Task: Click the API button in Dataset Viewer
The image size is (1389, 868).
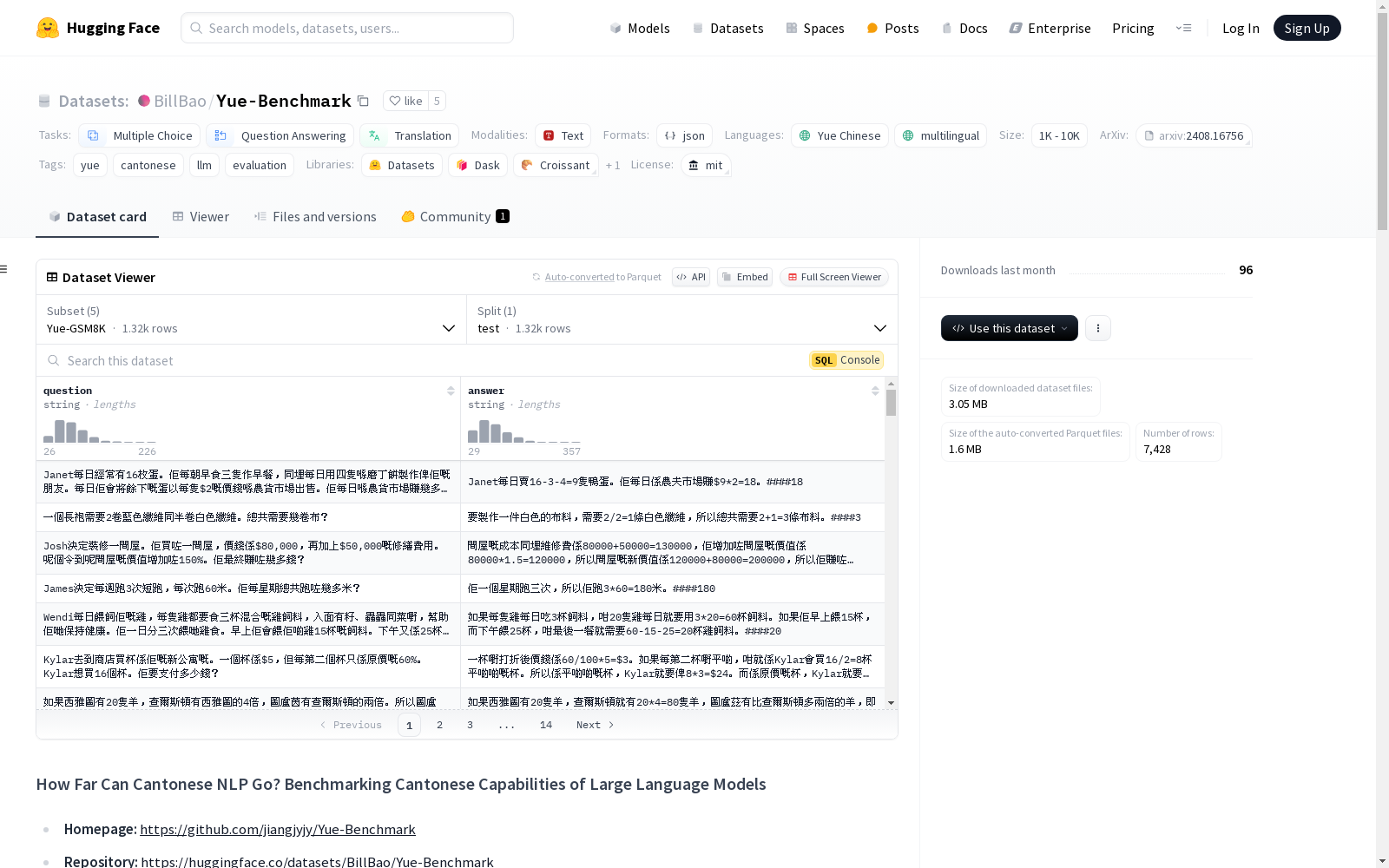Action: [691, 277]
